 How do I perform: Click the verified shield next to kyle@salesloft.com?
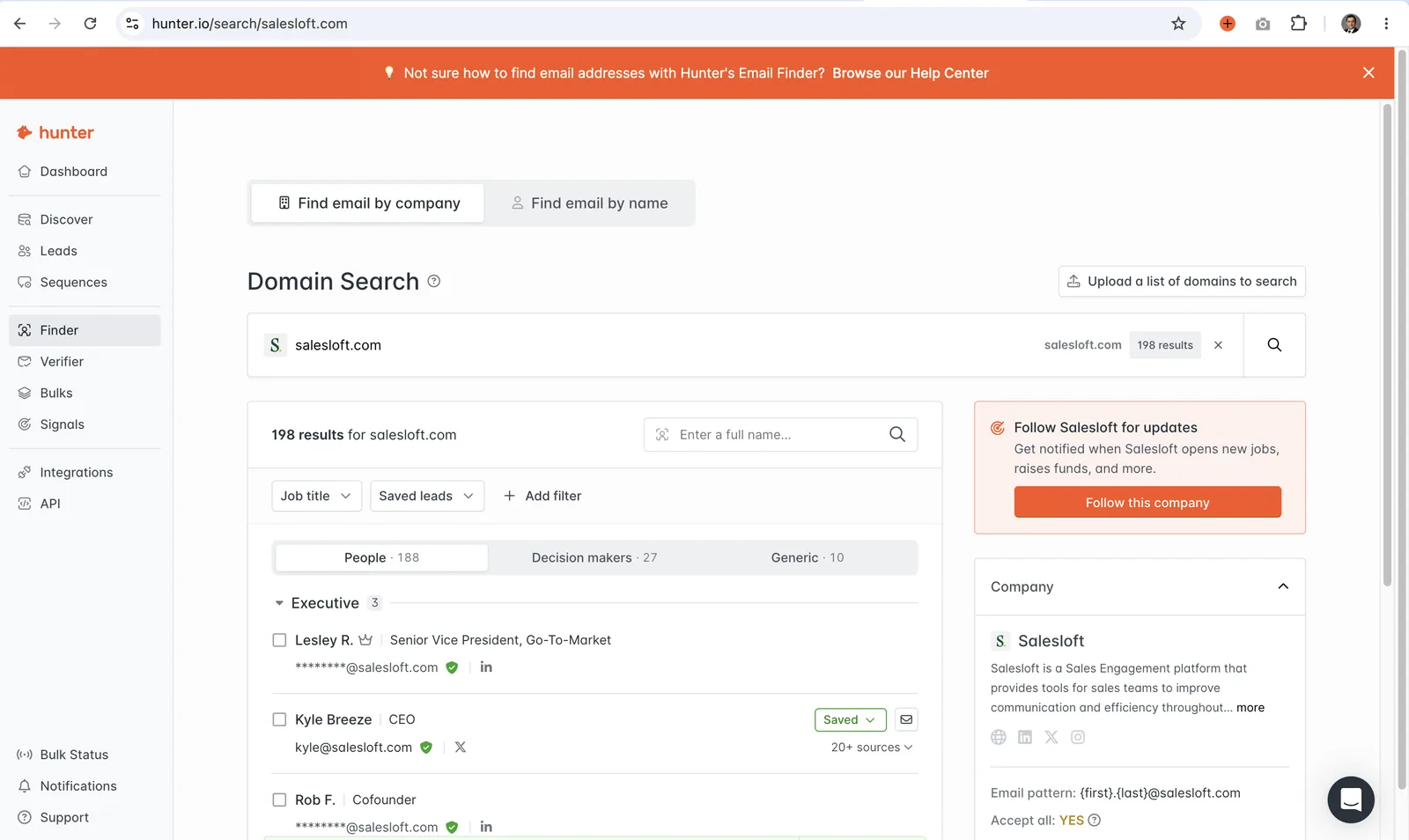tap(426, 748)
